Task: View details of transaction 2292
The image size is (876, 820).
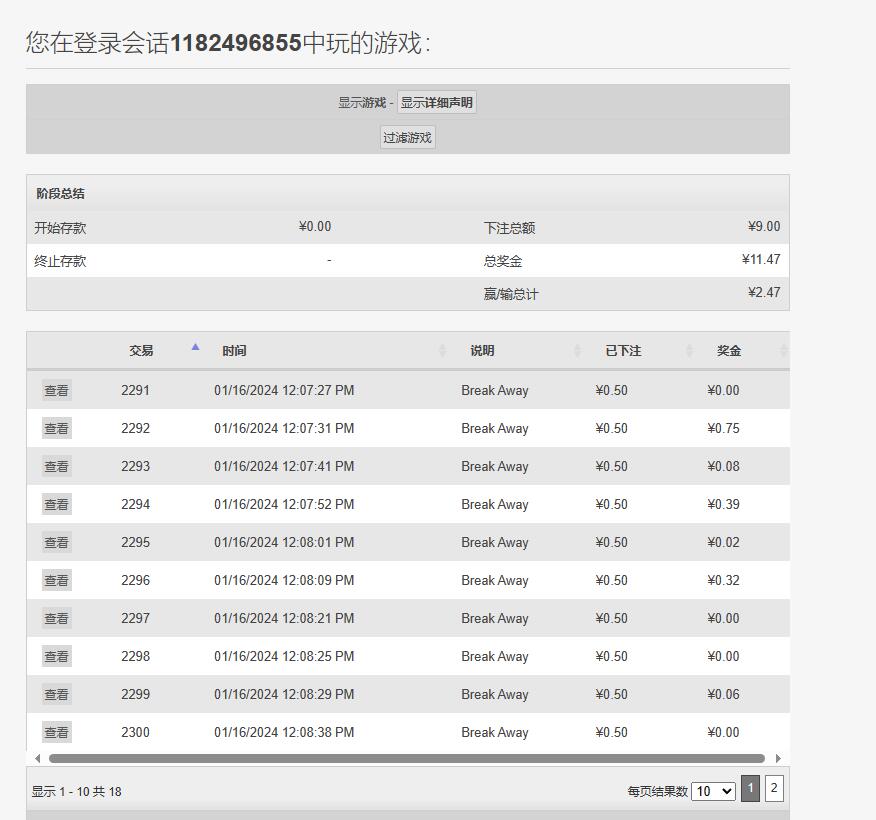Action: point(56,429)
